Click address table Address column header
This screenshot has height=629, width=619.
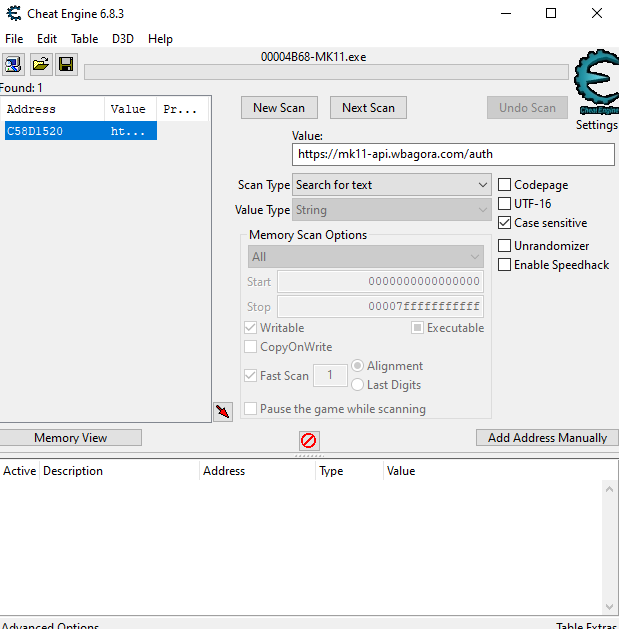click(258, 471)
